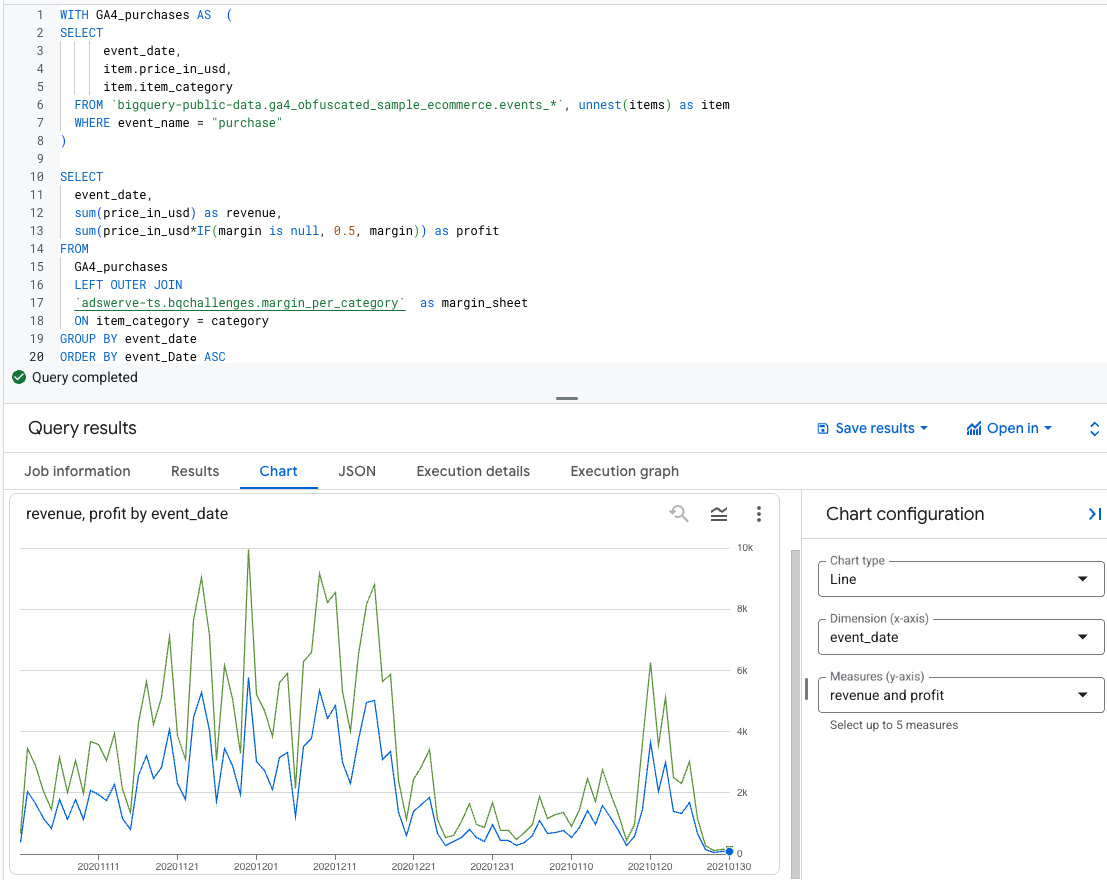Open the Execution details tab

[473, 471]
